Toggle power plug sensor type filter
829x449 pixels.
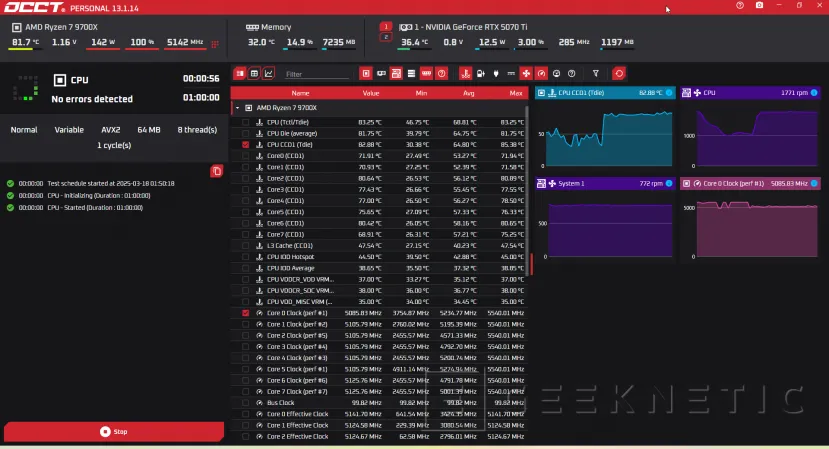(x=496, y=74)
